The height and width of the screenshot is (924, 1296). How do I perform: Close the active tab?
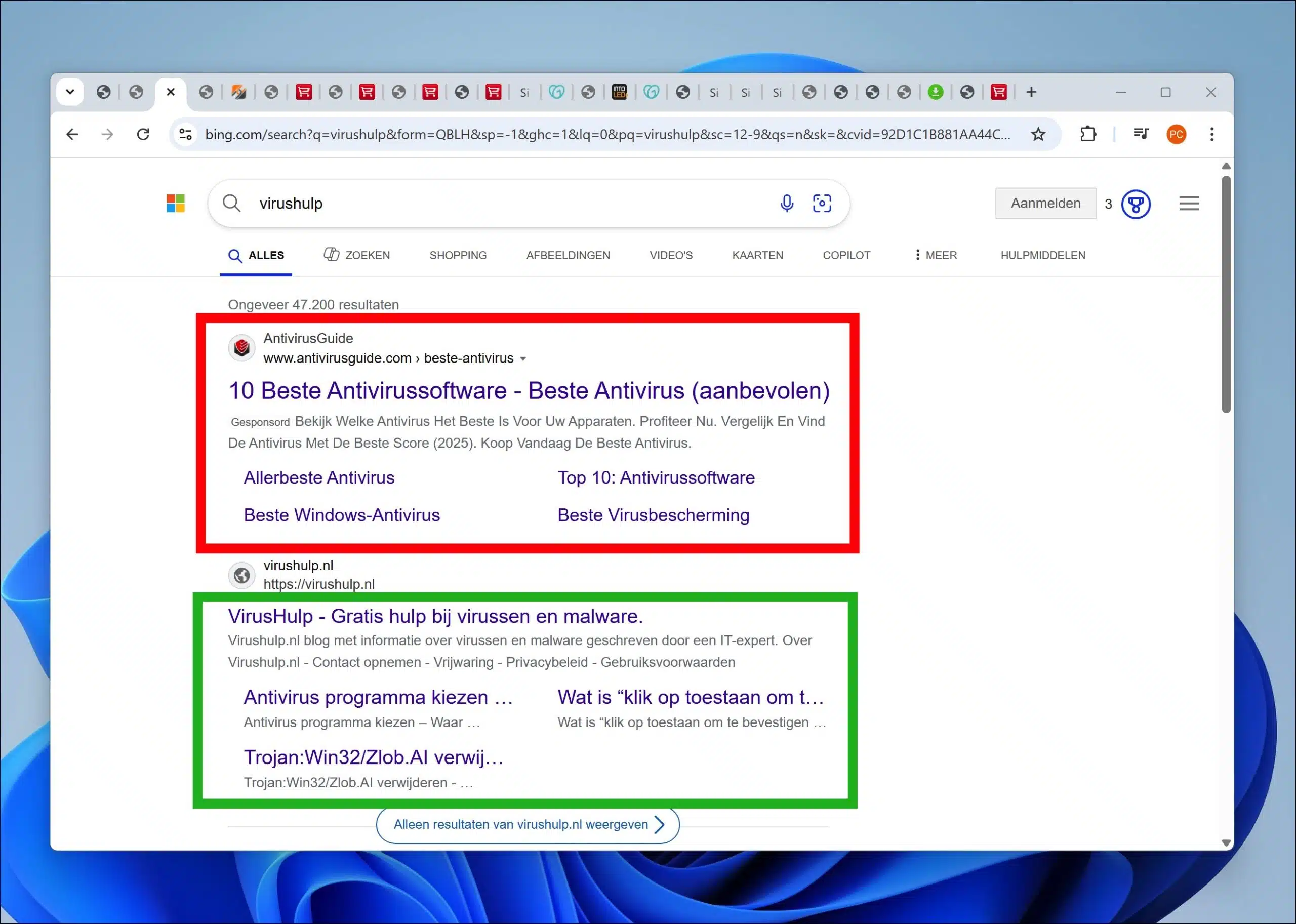[171, 92]
